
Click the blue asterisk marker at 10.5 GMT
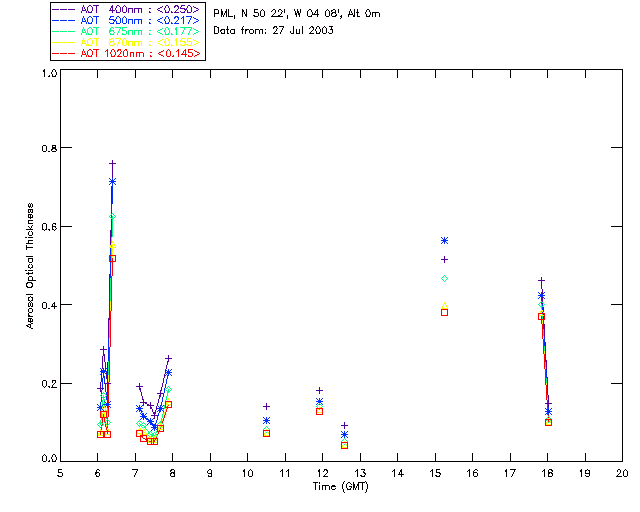pyautogui.click(x=267, y=421)
